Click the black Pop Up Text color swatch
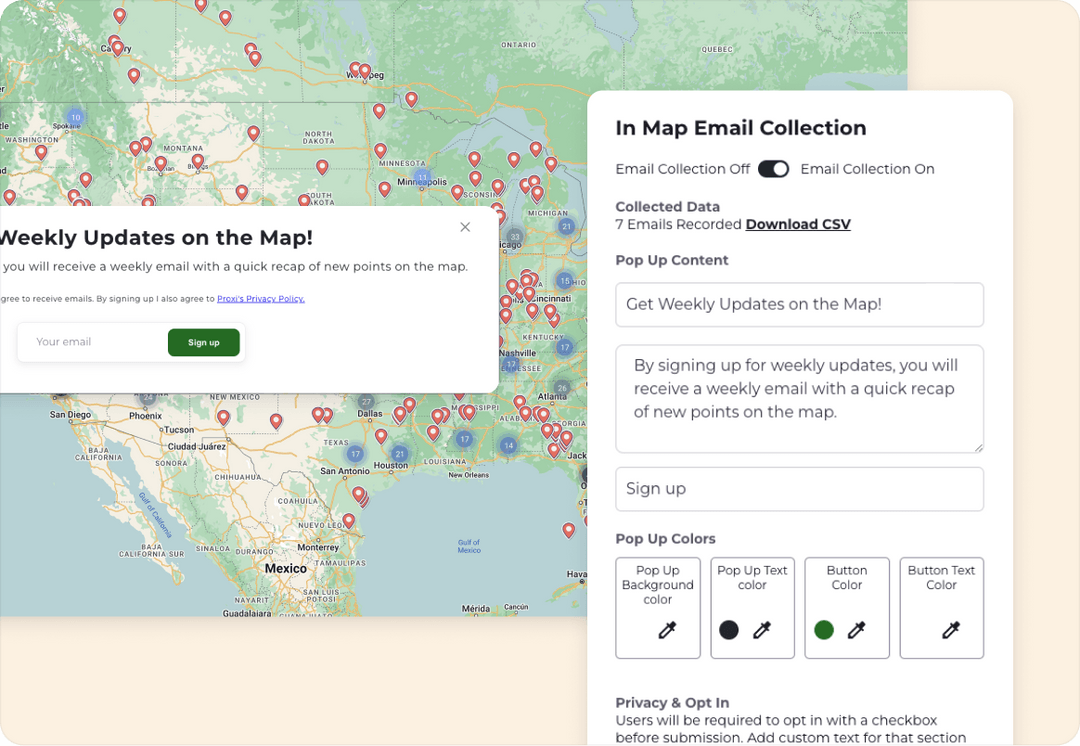 tap(728, 630)
